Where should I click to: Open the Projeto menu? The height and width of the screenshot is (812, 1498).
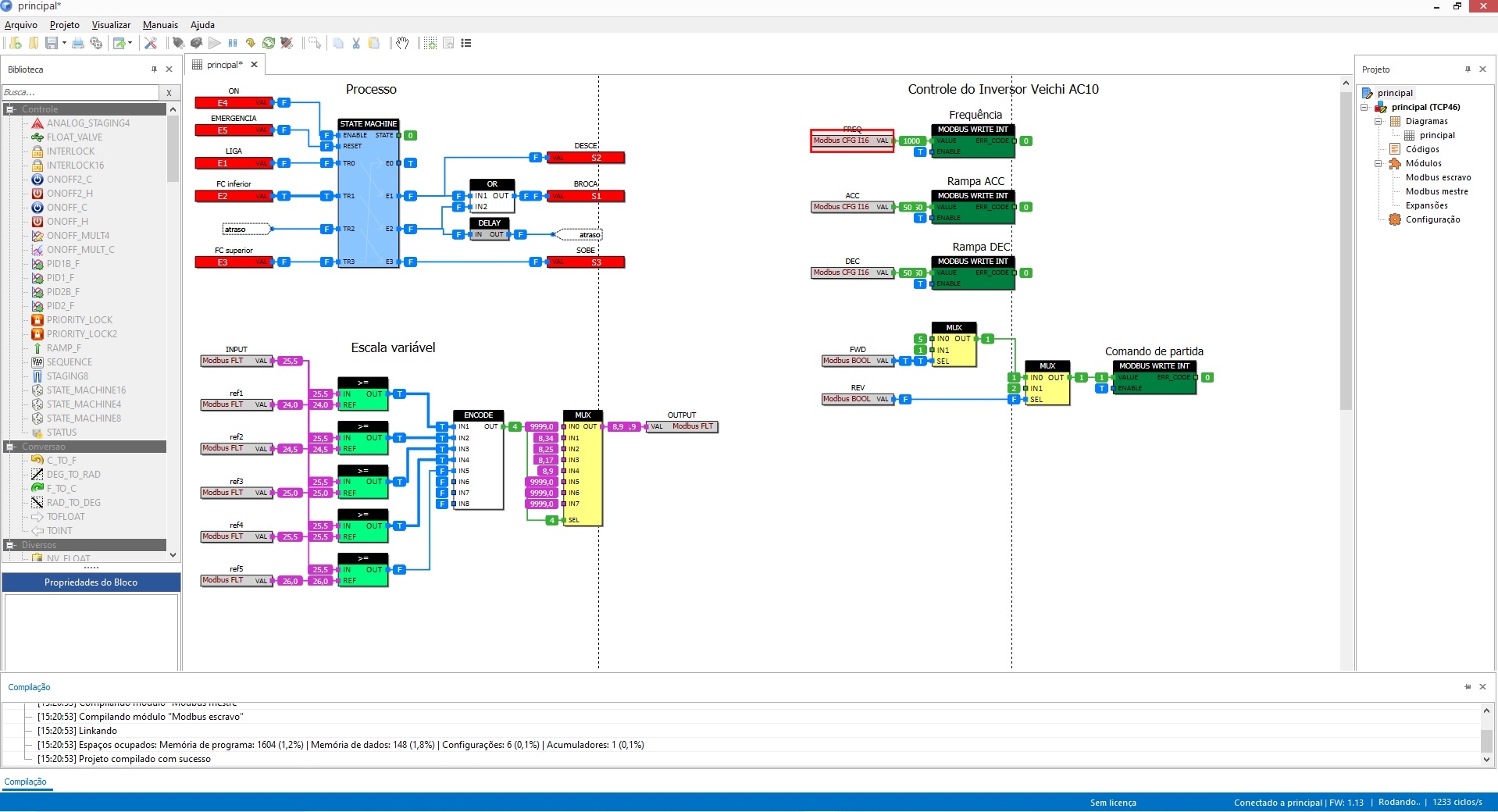coord(65,25)
